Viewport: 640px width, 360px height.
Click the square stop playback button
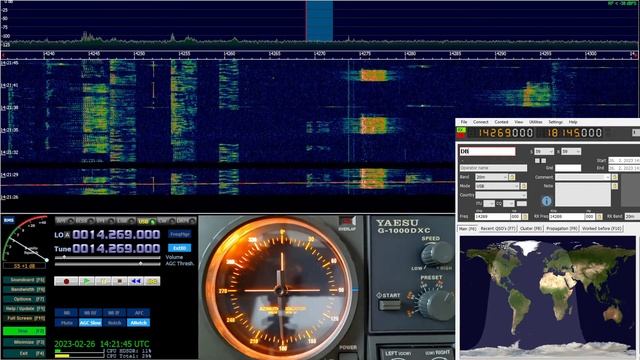(x=120, y=281)
